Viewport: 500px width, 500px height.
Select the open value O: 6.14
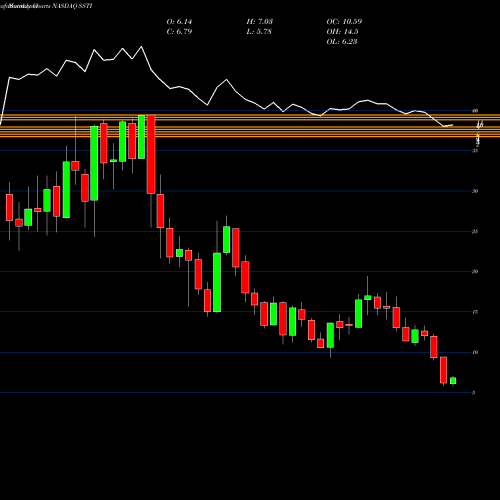[179, 22]
